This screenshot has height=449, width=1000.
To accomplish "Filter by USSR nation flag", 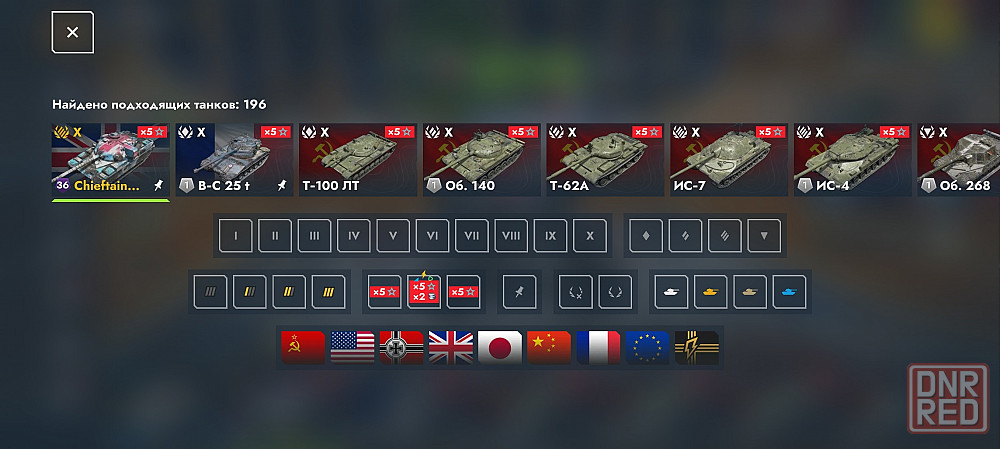I will click(x=303, y=348).
